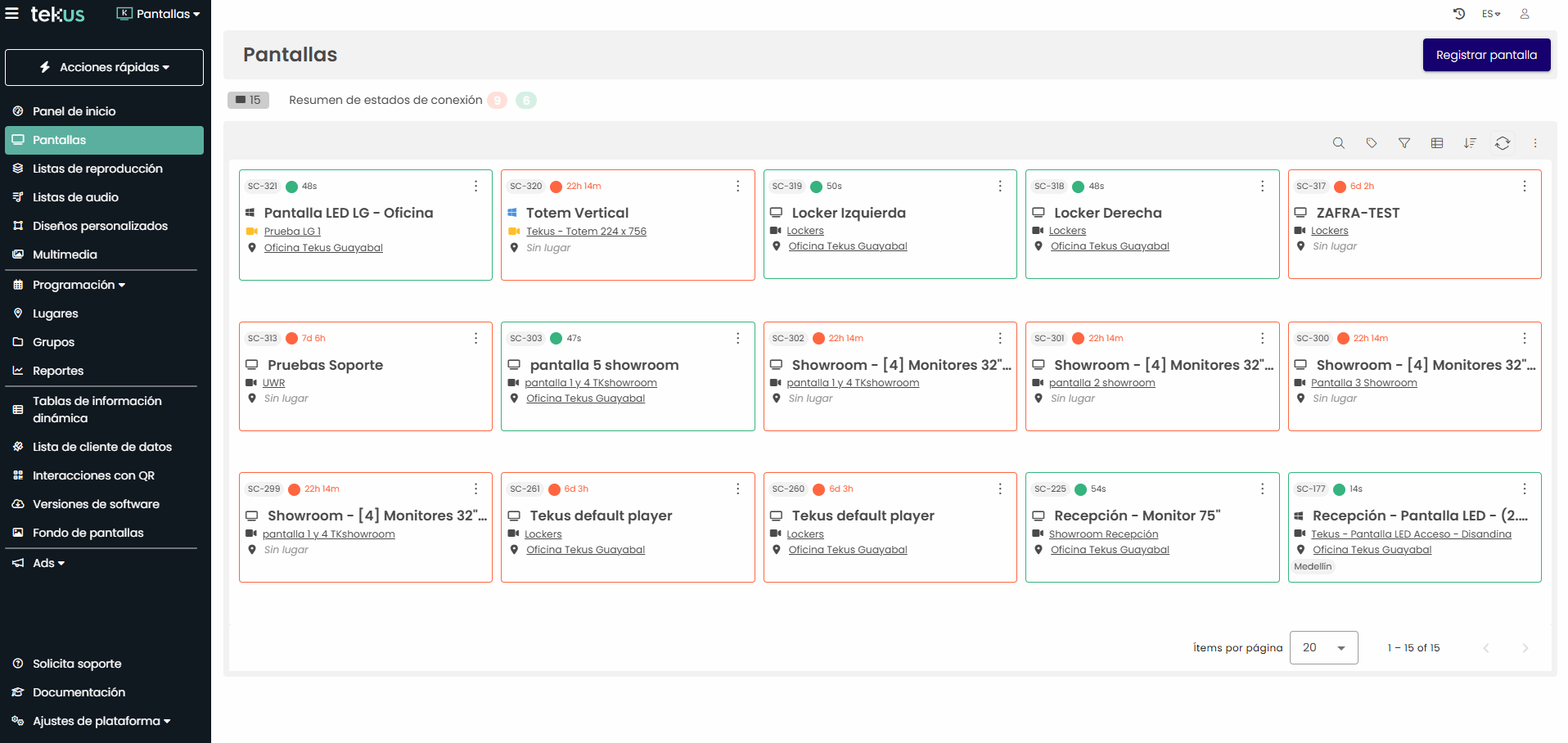Open the Showroom Recepción link
The height and width of the screenshot is (743, 1568).
tap(1103, 534)
